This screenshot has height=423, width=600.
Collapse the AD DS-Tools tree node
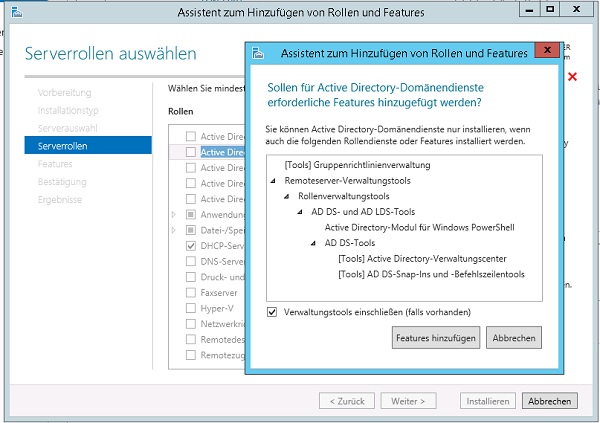tap(313, 243)
